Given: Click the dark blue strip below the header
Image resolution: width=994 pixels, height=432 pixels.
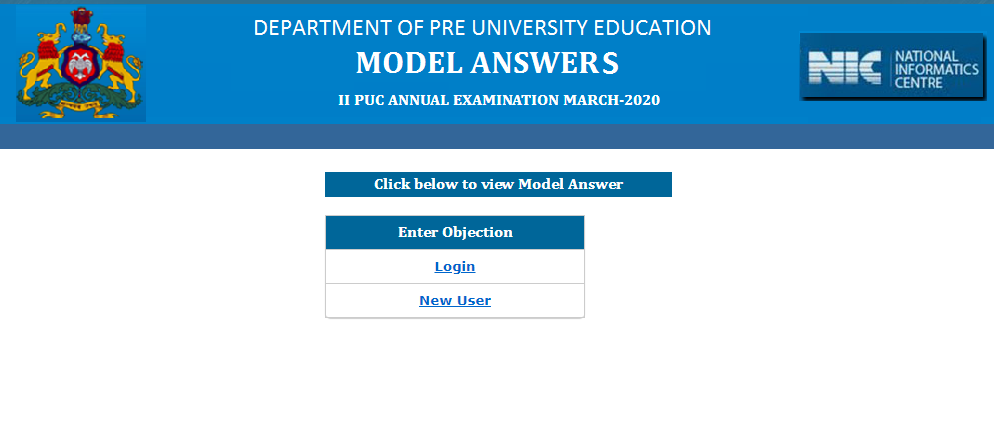Looking at the screenshot, I should [497, 136].
